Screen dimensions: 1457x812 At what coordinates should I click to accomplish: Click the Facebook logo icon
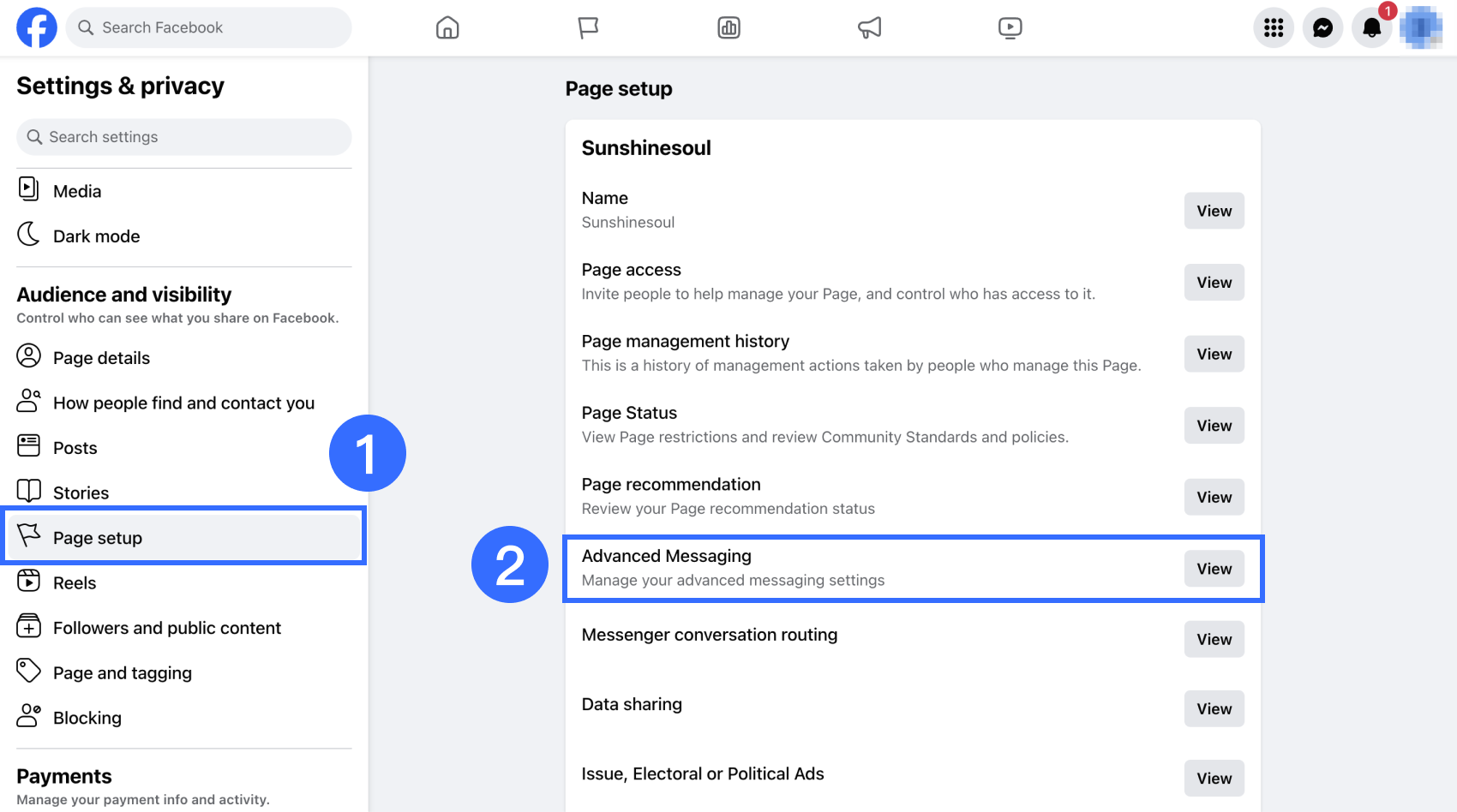point(37,27)
